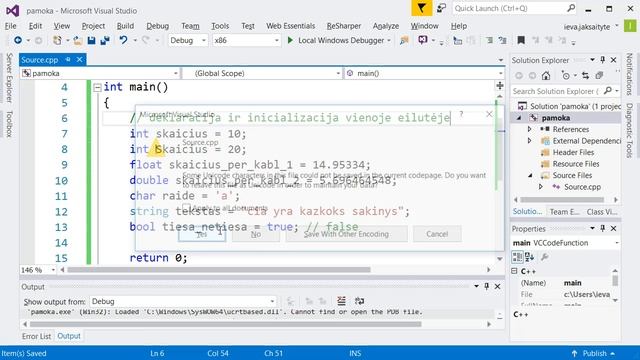640x360 pixels.
Task: Open Property Pages via wrench icon
Action: (x=544, y=257)
